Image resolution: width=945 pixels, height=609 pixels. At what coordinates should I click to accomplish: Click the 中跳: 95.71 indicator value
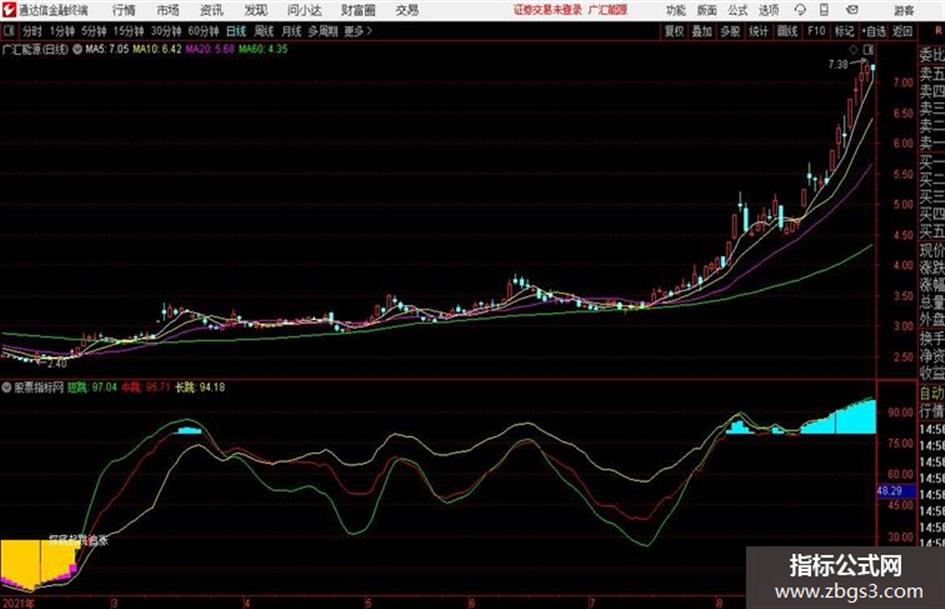click(146, 387)
